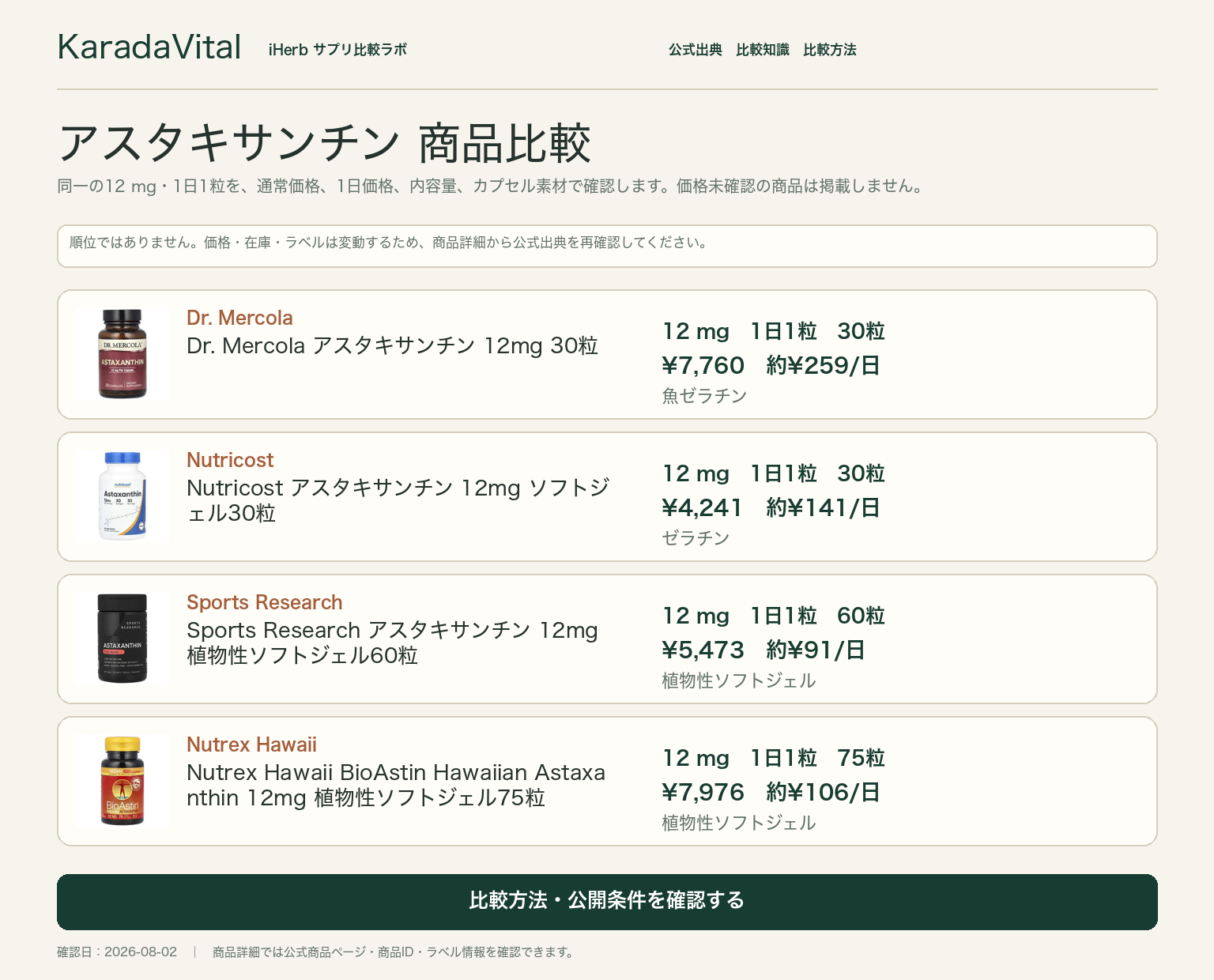The width and height of the screenshot is (1214, 980).
Task: Open the Sports Research bottle thumbnail
Action: click(x=123, y=639)
